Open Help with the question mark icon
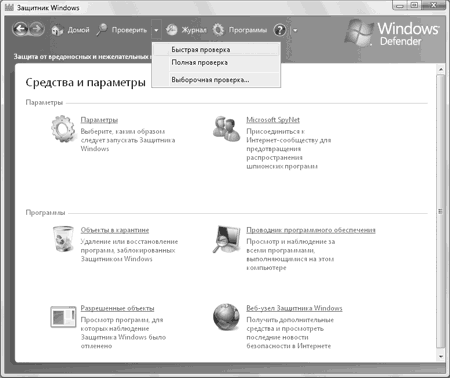450x378 pixels. pos(280,30)
